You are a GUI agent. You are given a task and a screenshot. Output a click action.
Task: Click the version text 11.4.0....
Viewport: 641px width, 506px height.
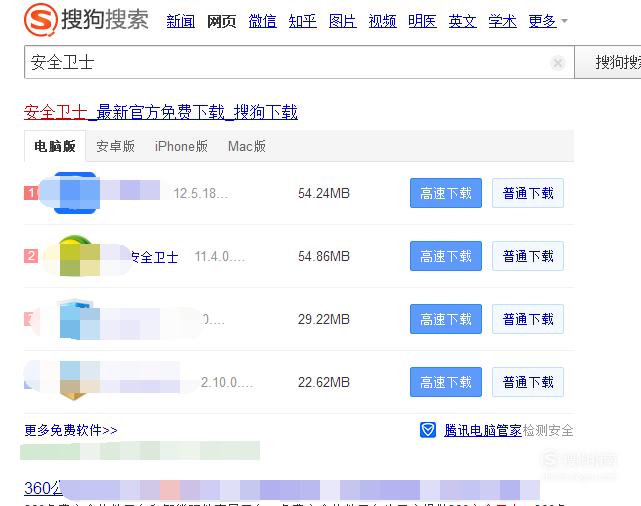coord(220,256)
